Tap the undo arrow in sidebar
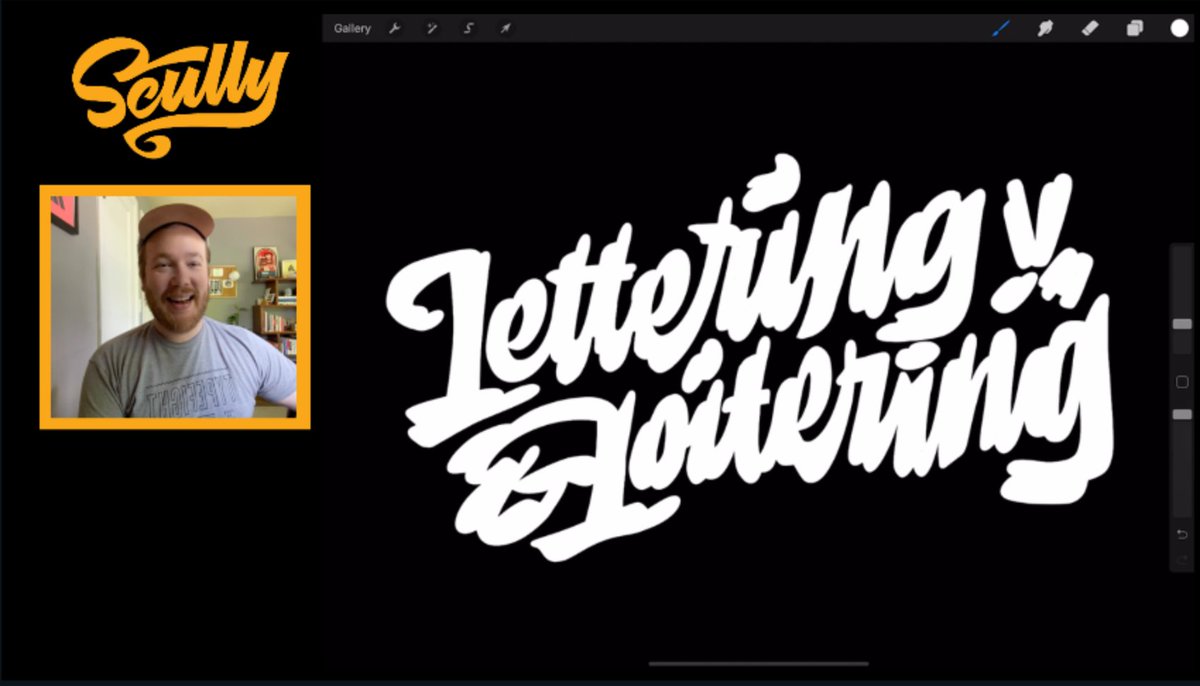This screenshot has width=1200, height=686. 1182,534
